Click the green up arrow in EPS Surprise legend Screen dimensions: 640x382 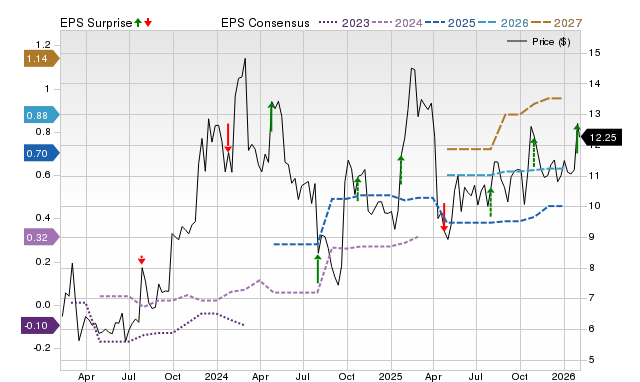(x=138, y=22)
